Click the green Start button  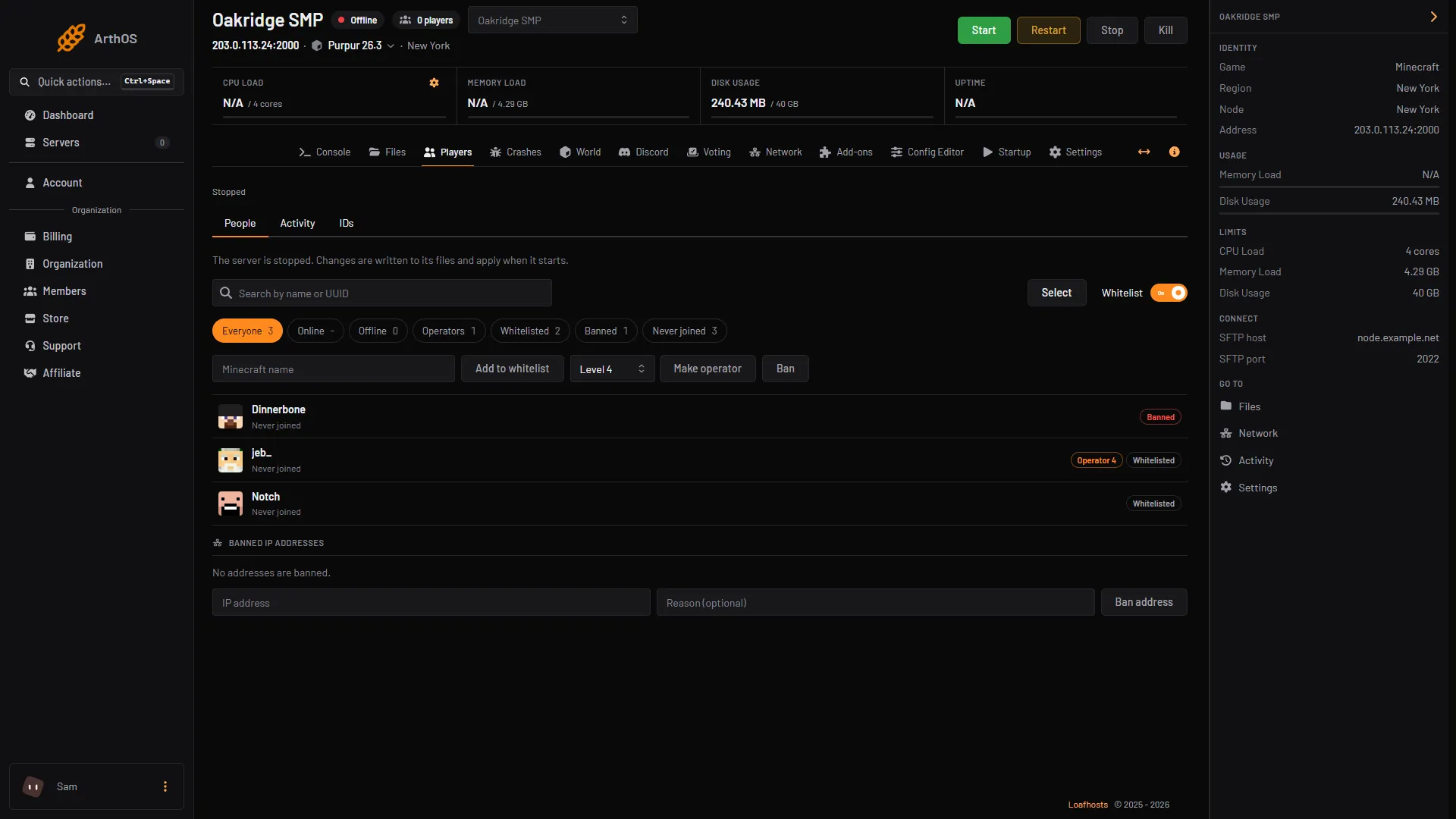point(984,30)
